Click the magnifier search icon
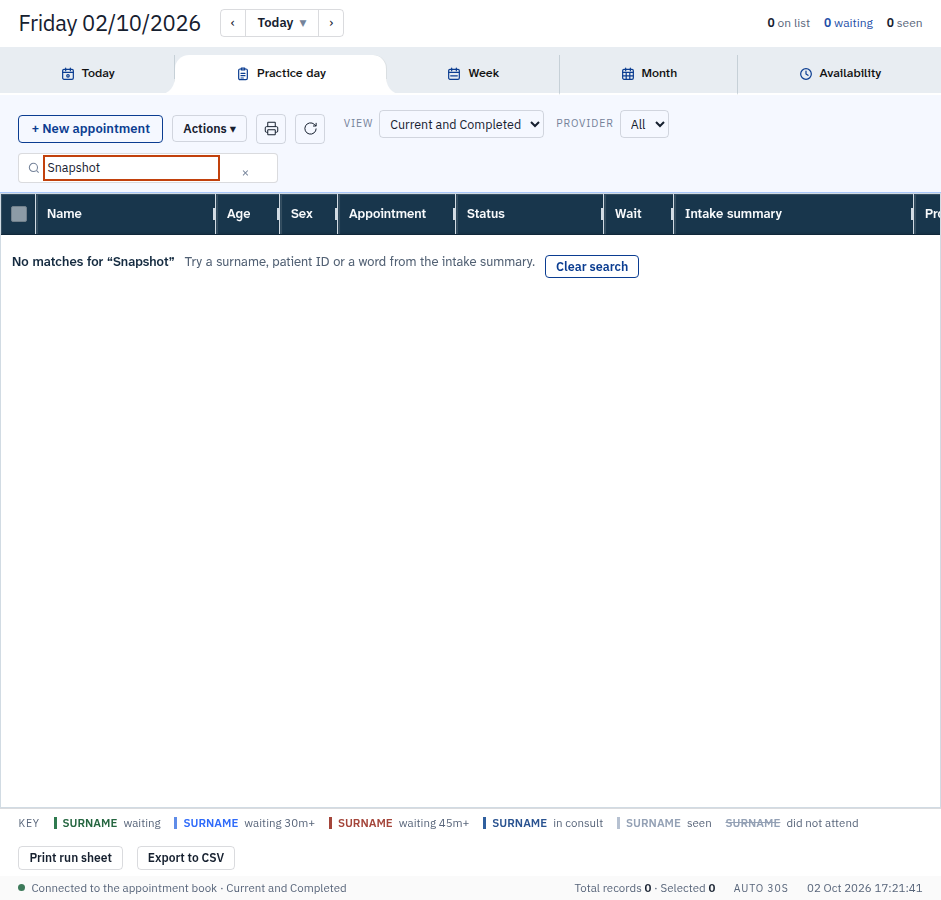The height and width of the screenshot is (900, 941). 34,168
